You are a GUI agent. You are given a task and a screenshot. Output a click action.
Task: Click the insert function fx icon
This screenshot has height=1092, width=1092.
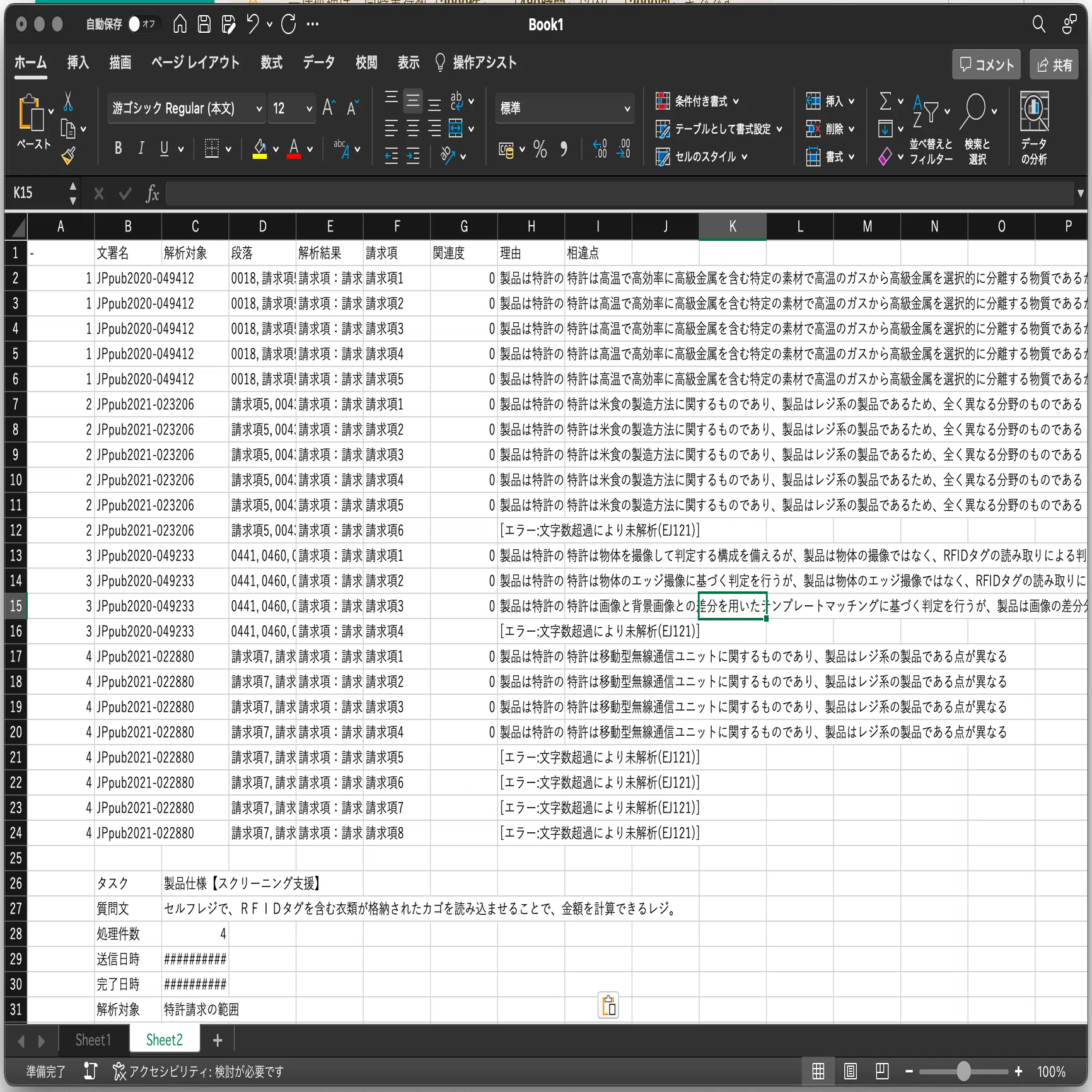click(153, 193)
